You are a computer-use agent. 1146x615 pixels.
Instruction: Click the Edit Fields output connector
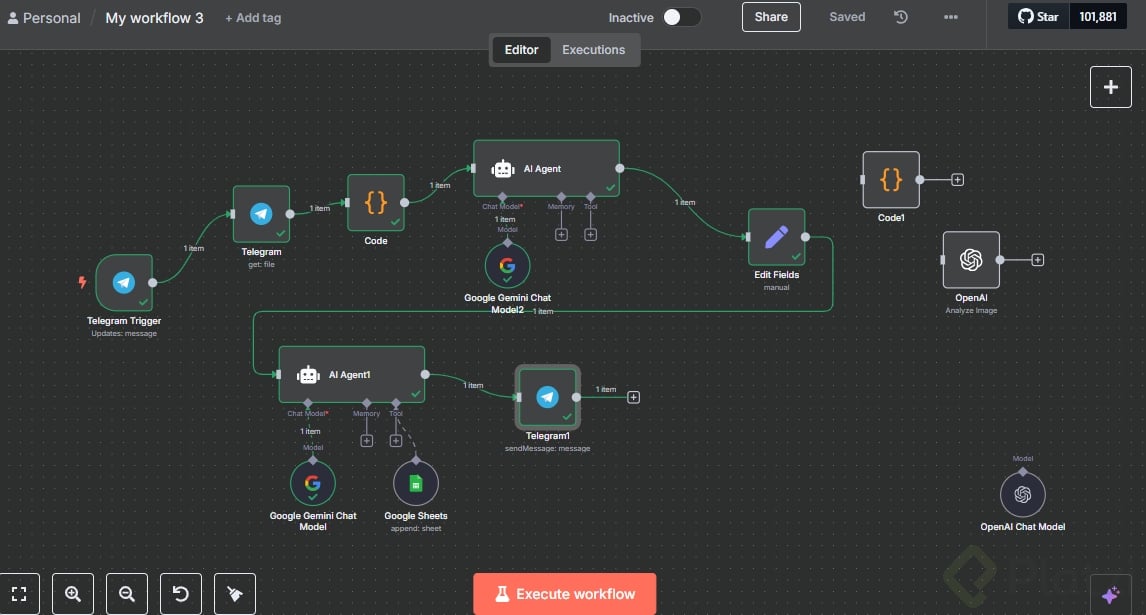coord(805,237)
